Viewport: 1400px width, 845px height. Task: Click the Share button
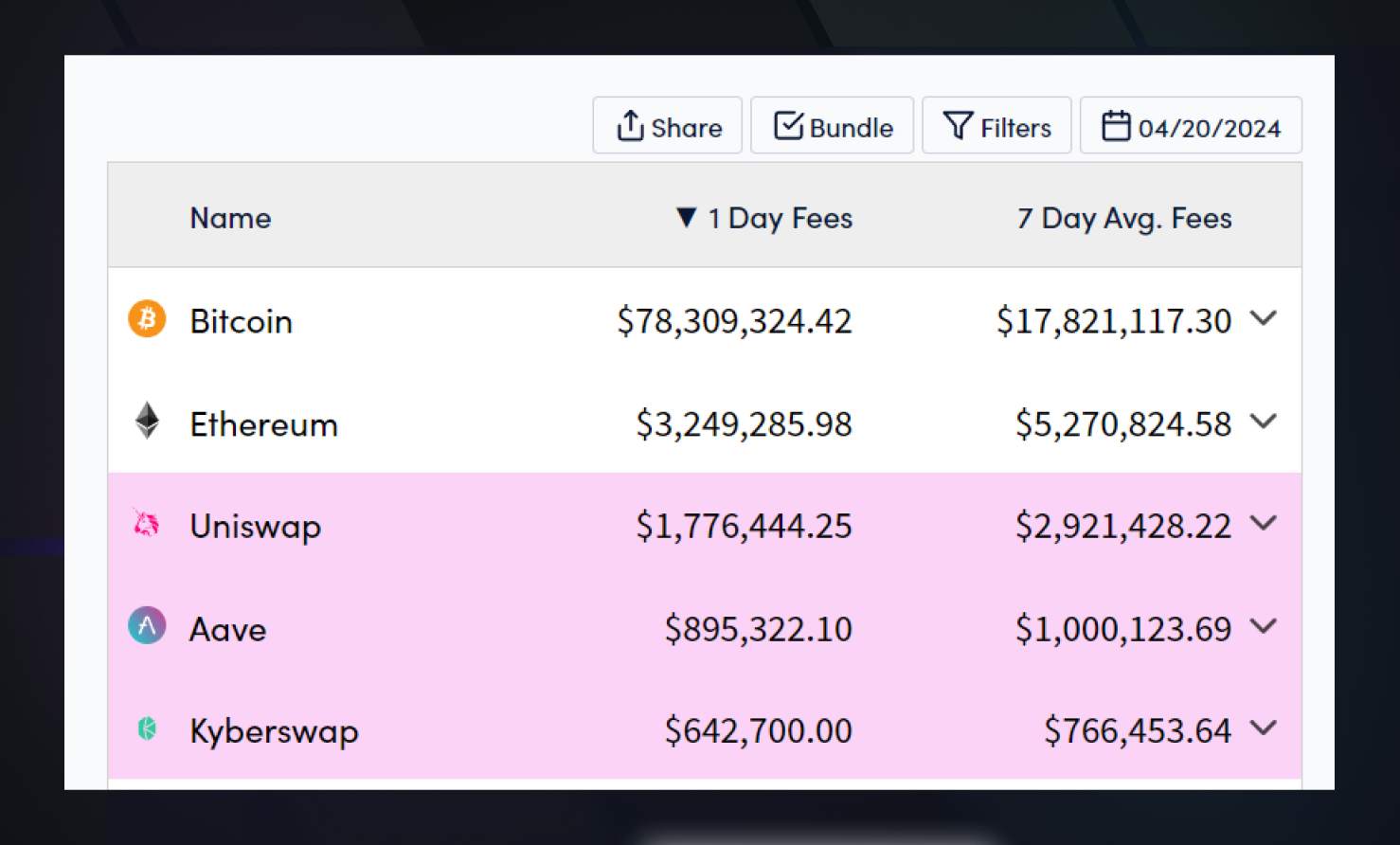pyautogui.click(x=667, y=125)
